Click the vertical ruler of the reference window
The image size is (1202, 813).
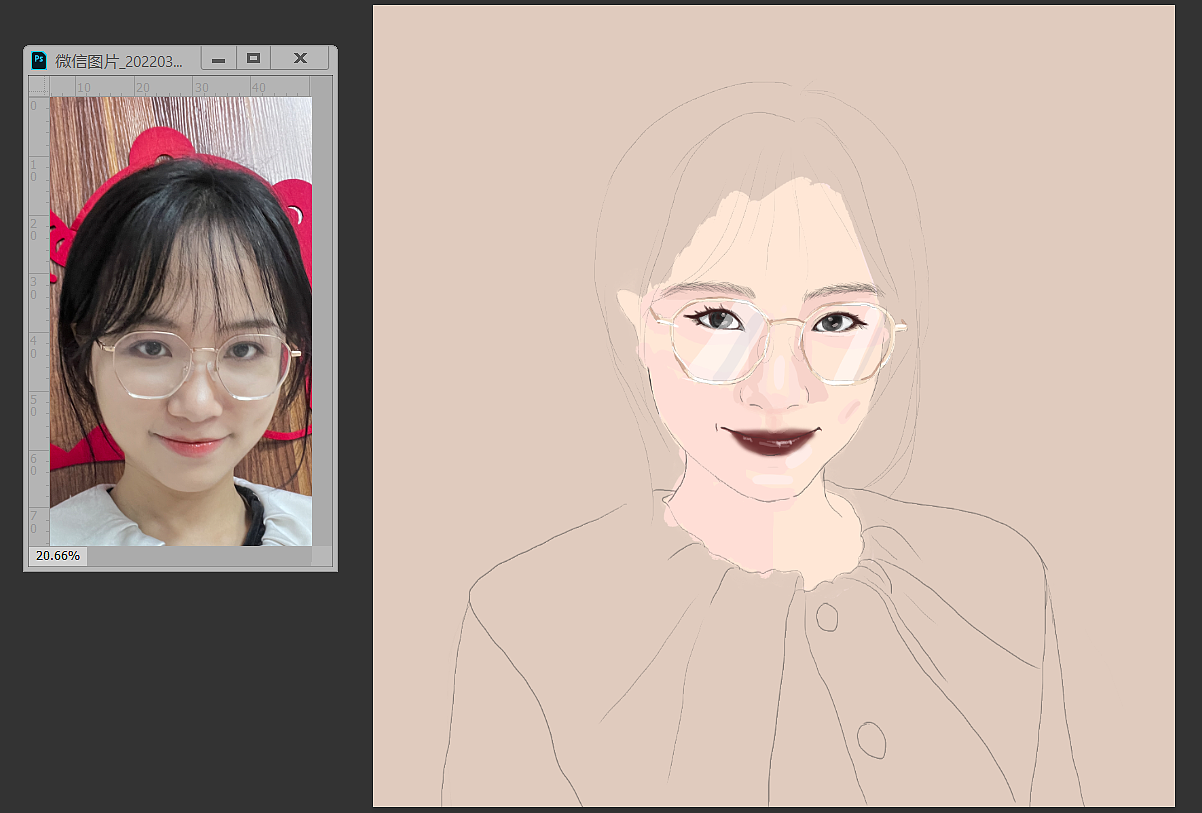coord(39,321)
